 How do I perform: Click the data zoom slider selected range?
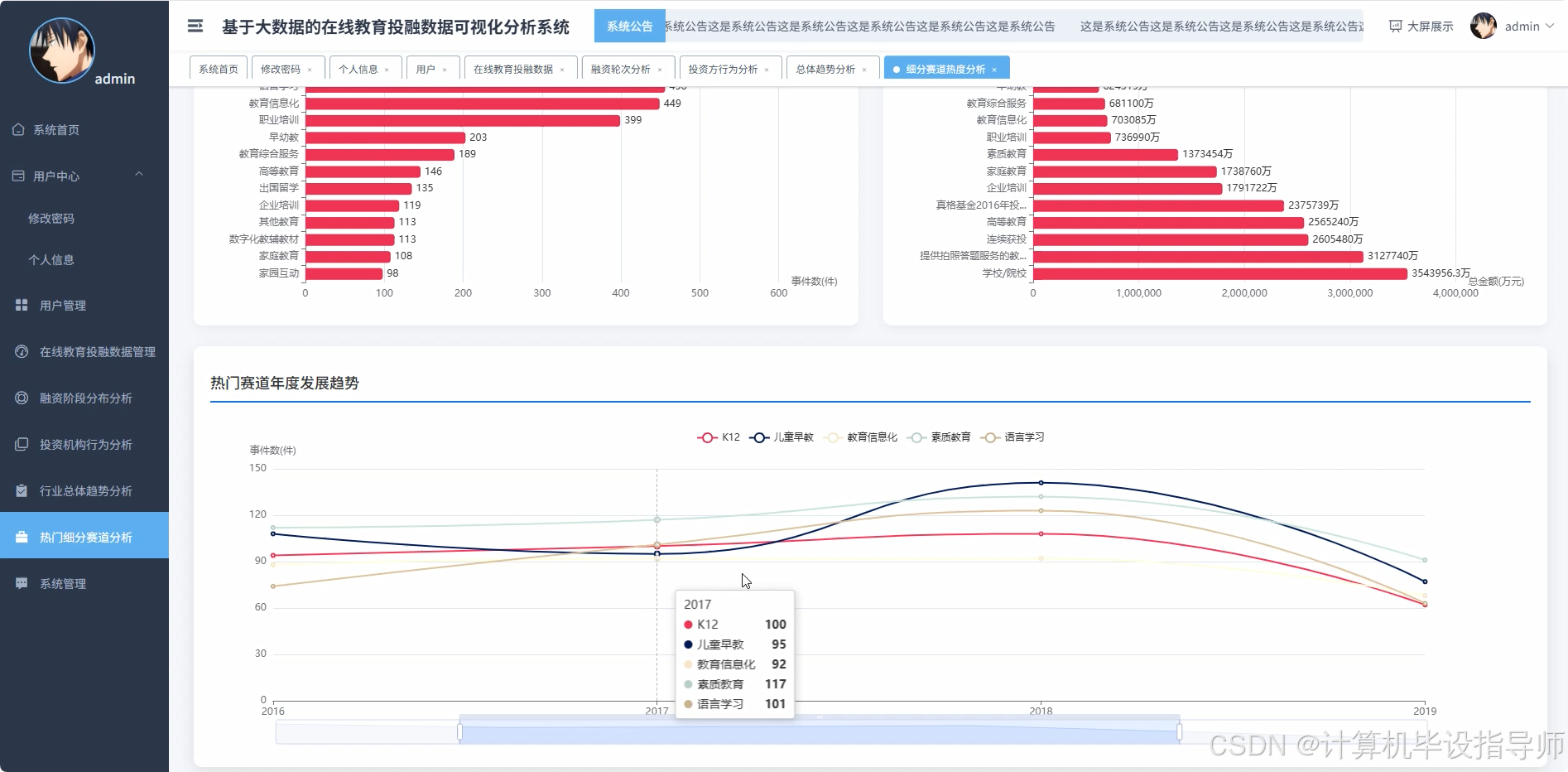point(820,733)
